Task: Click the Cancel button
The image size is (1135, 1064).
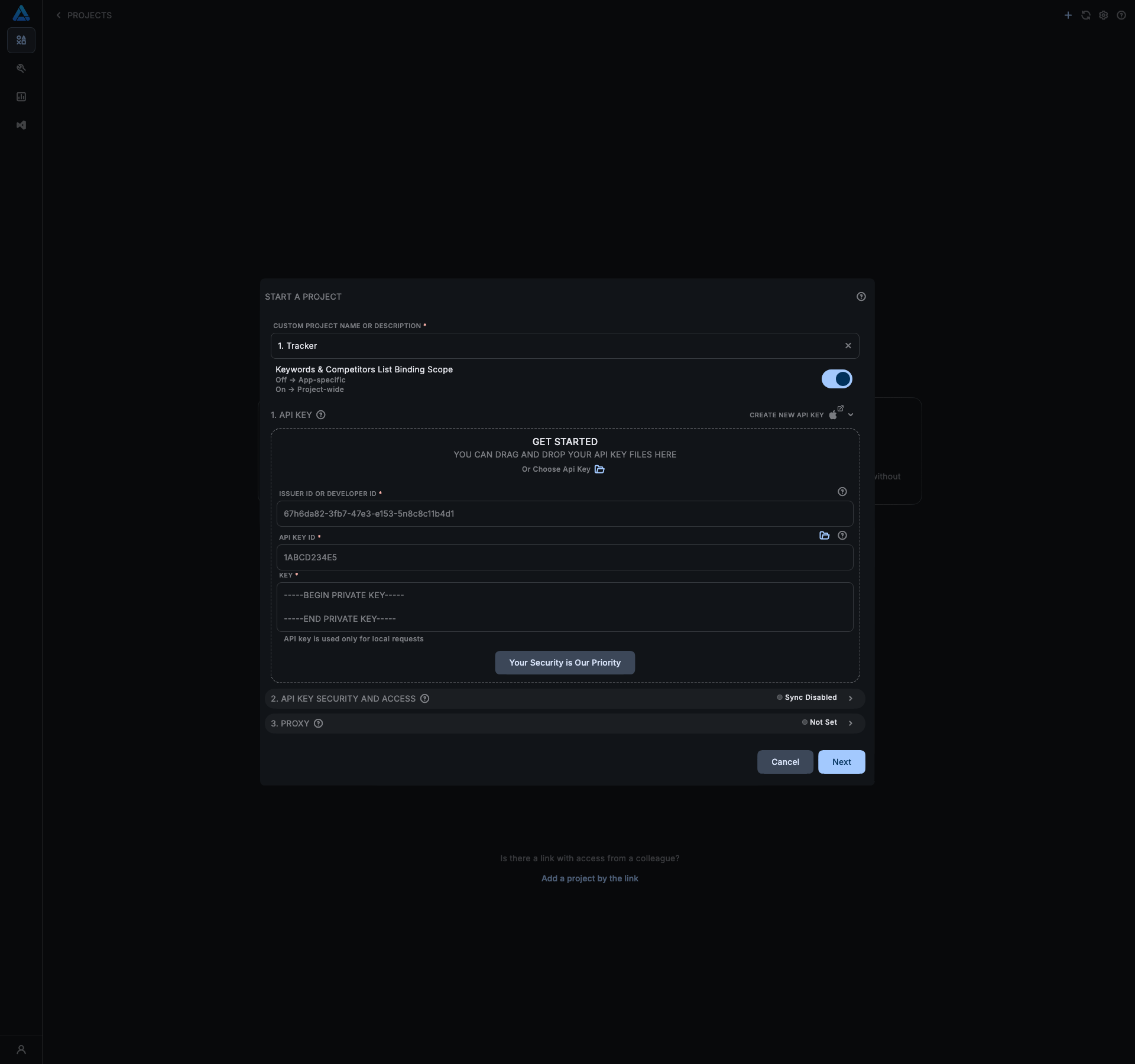Action: [784, 762]
